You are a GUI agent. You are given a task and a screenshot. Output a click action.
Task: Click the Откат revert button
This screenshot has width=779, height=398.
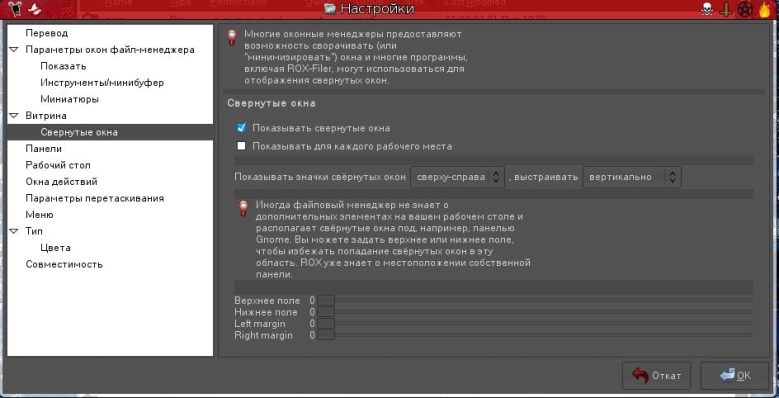[656, 376]
